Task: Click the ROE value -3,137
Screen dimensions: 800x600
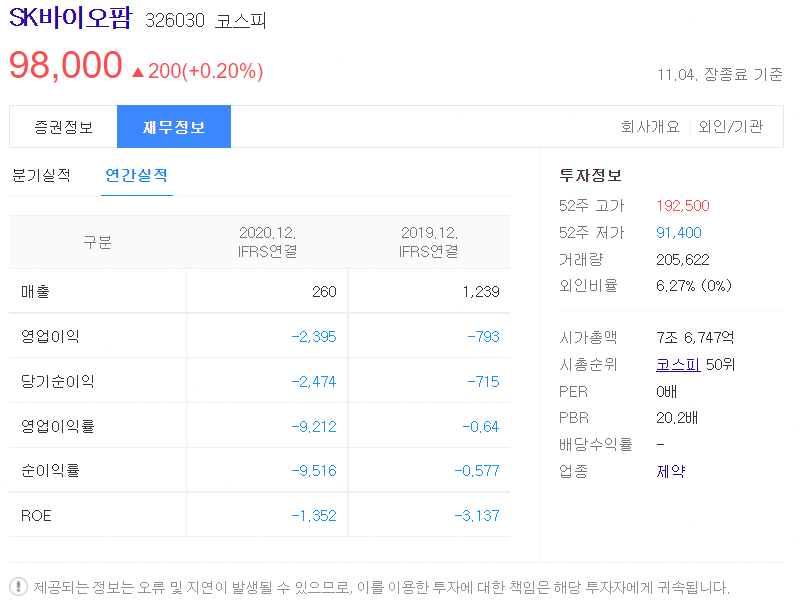Action: point(477,516)
